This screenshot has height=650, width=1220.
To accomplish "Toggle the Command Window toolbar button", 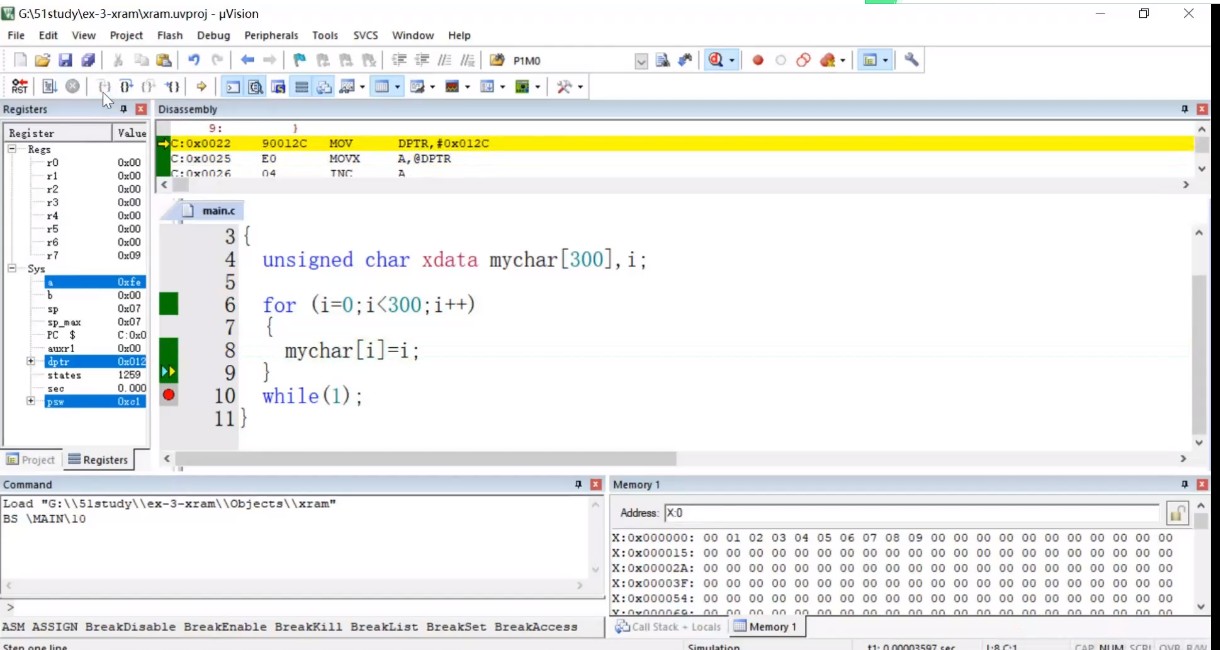I will pyautogui.click(x=232, y=87).
